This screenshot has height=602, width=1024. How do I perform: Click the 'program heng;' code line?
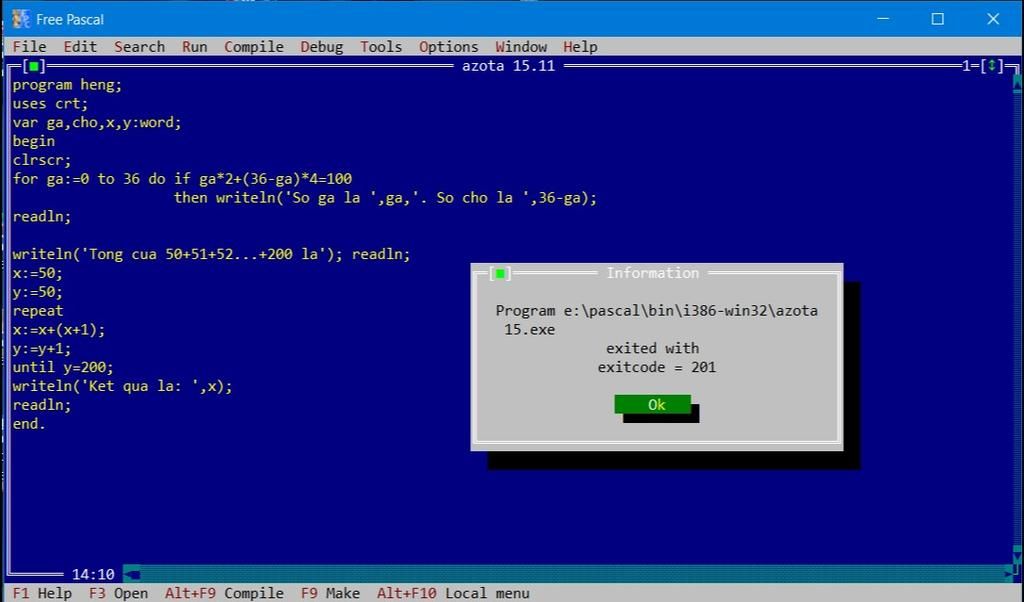click(x=67, y=85)
